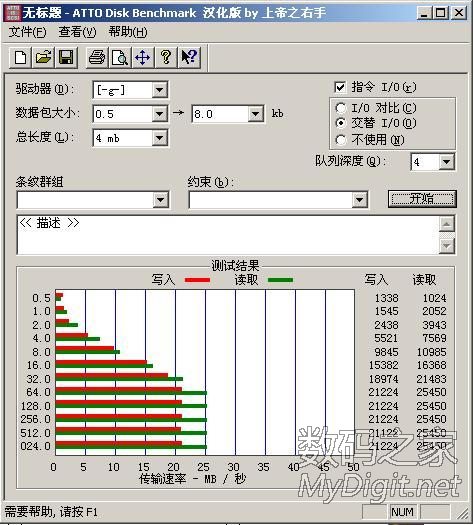This screenshot has width=473, height=525.
Task: Click the write value 1338
Action: [x=386, y=298]
